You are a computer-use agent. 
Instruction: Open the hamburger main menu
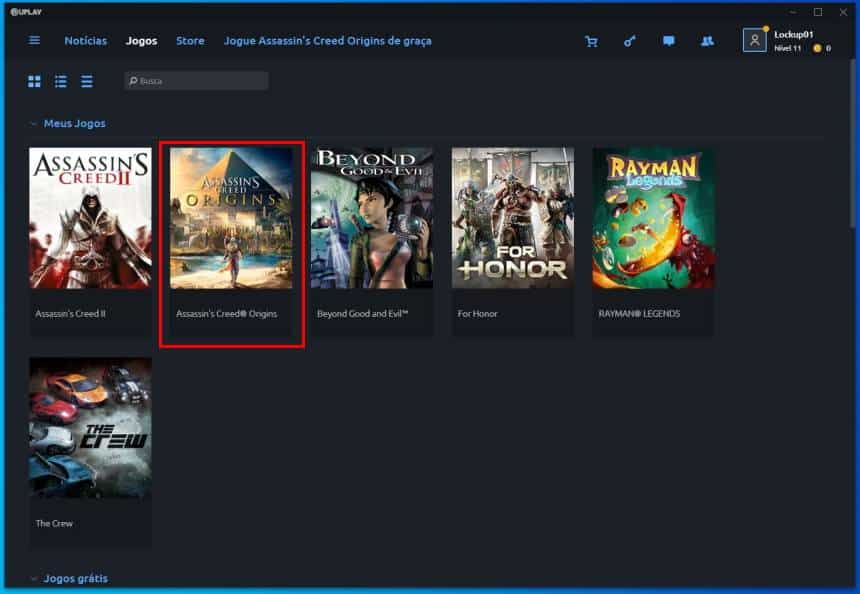tap(34, 41)
